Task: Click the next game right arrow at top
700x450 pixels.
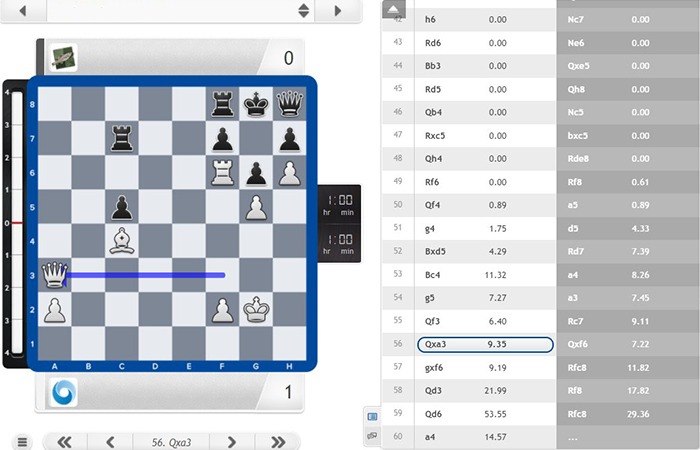Action: coord(338,10)
